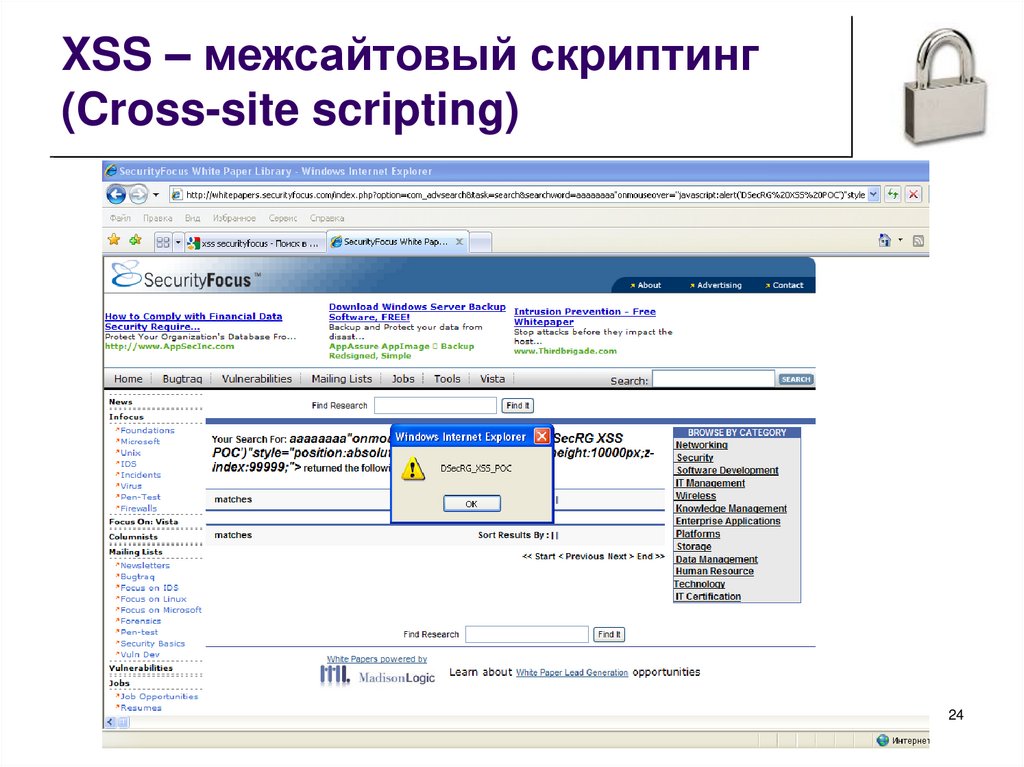Click the Stop loading red X icon
The width and height of the screenshot is (1024, 767).
point(913,194)
